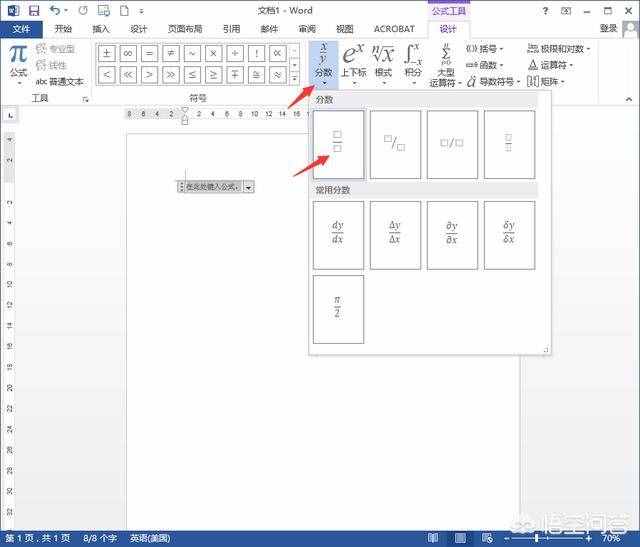
Task: Click the Help question mark button
Action: (x=545, y=11)
